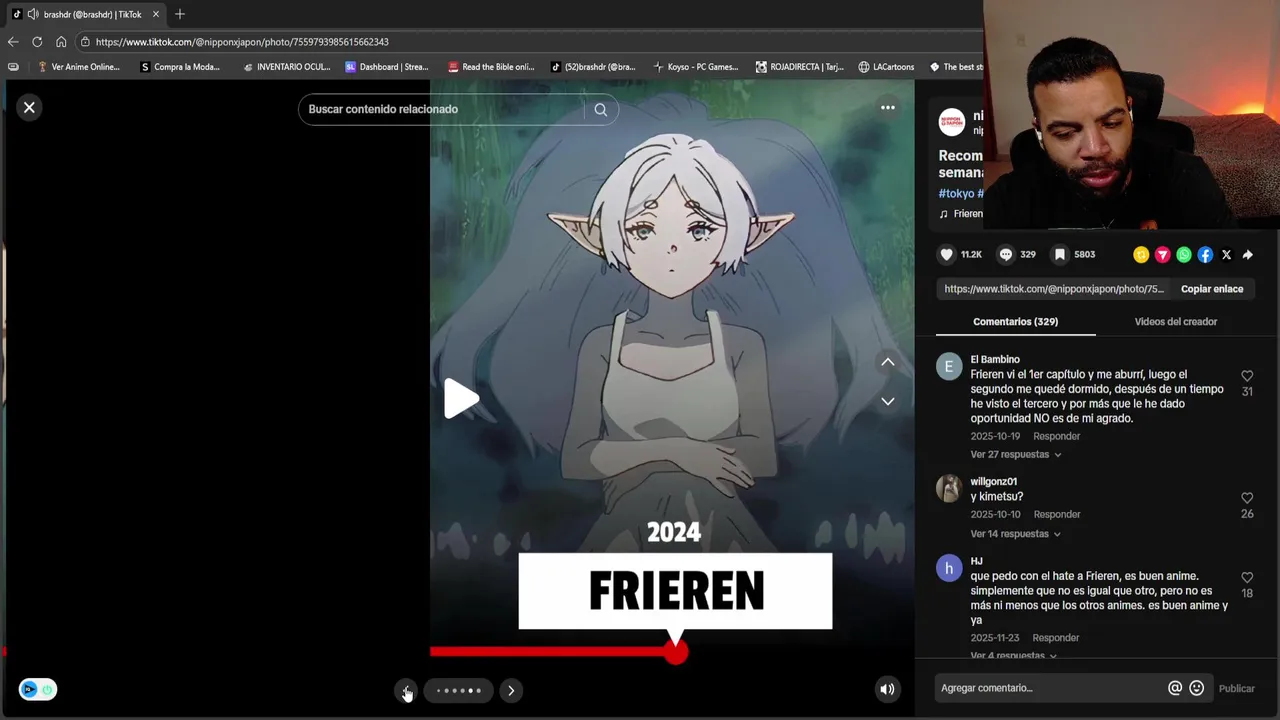Click the Agregar comentario input field

(x=1050, y=688)
